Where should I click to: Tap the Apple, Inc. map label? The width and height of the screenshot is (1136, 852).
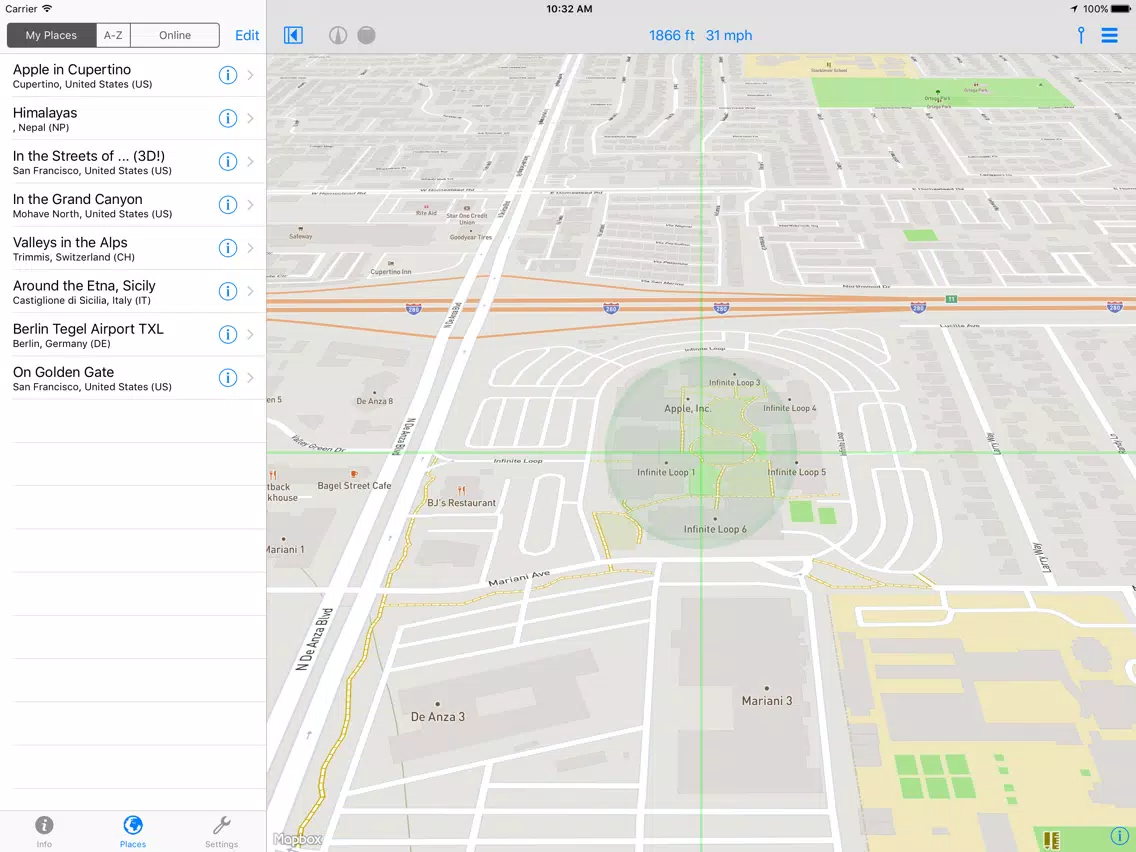(x=688, y=409)
